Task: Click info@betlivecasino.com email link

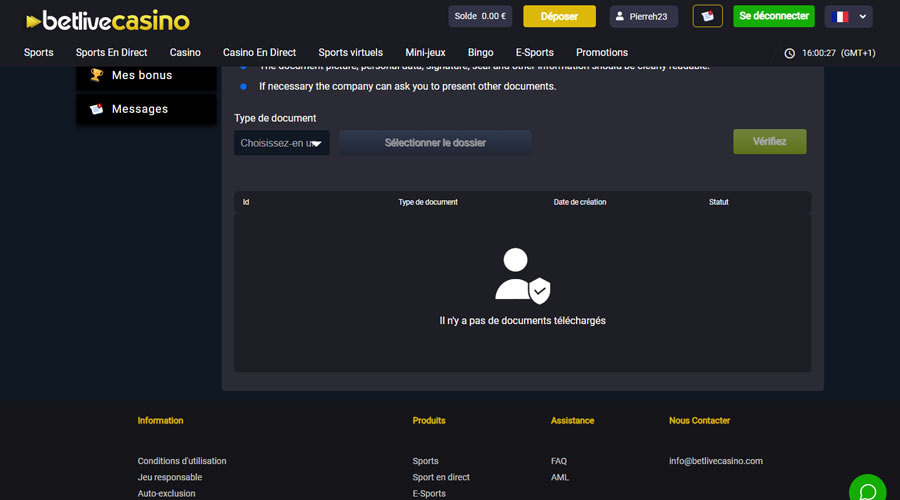Action: pyautogui.click(x=716, y=461)
